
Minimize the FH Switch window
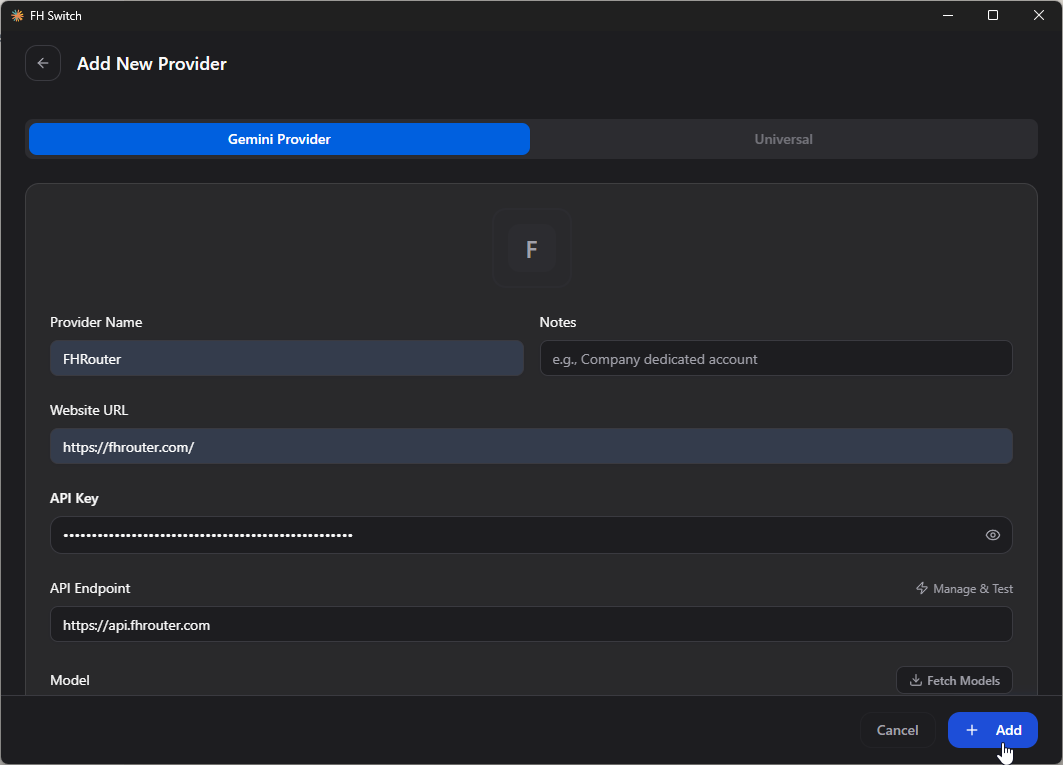tap(948, 15)
